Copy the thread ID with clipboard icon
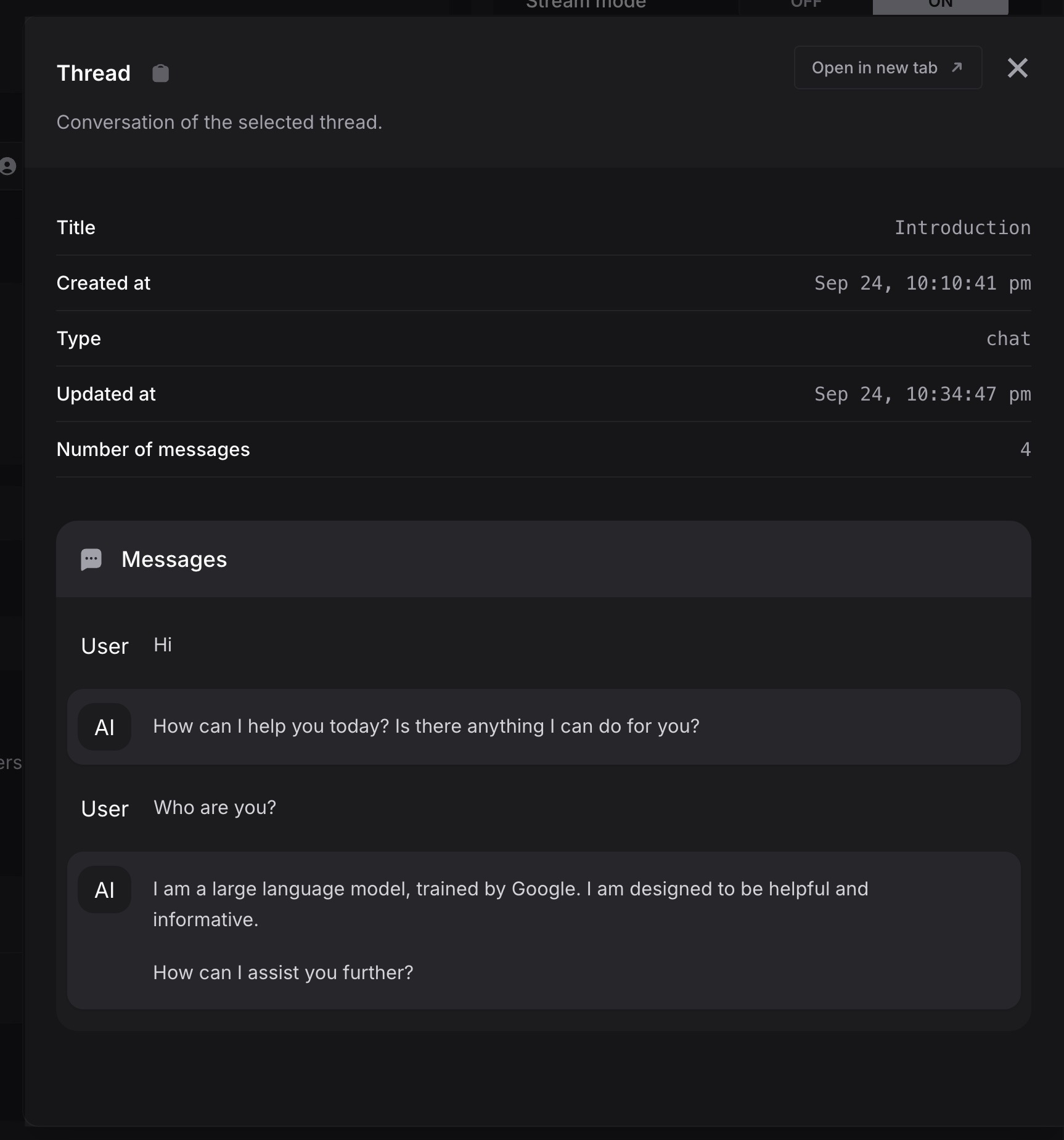 tap(160, 73)
